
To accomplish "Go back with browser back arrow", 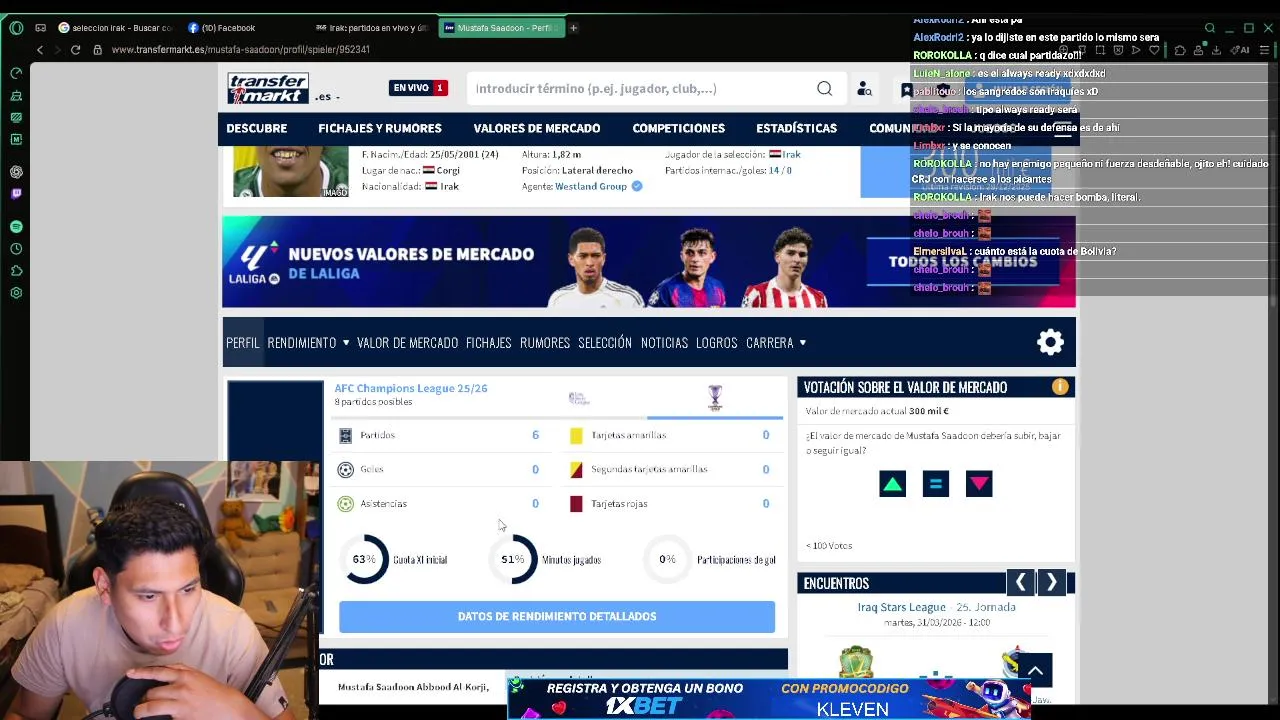I will 40,50.
